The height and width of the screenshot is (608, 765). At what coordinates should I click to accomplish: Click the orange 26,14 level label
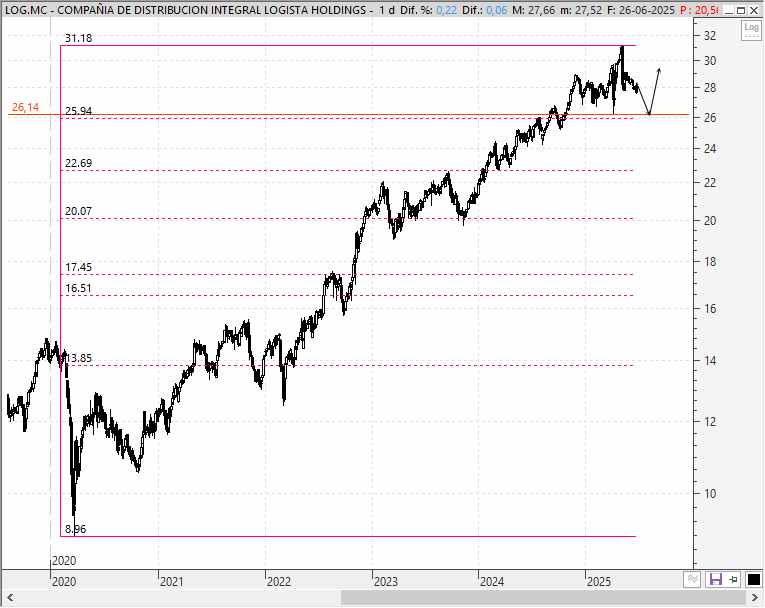pos(25,107)
